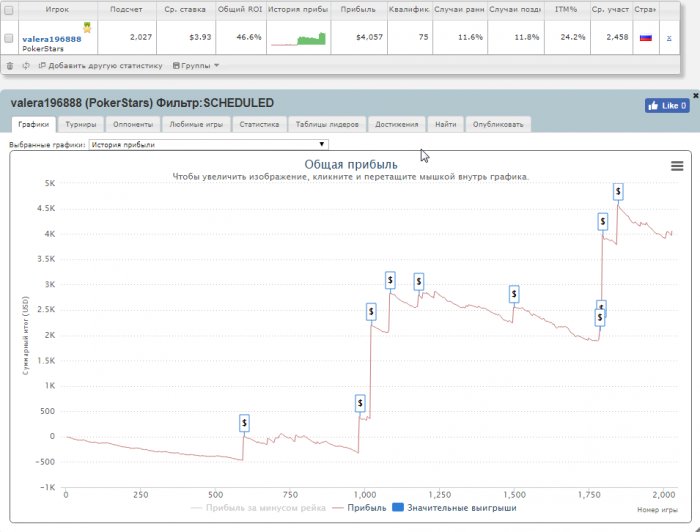Viewport: 700px width, 532px height.
Task: Sort by the Прибыль column header
Action: pos(358,9)
